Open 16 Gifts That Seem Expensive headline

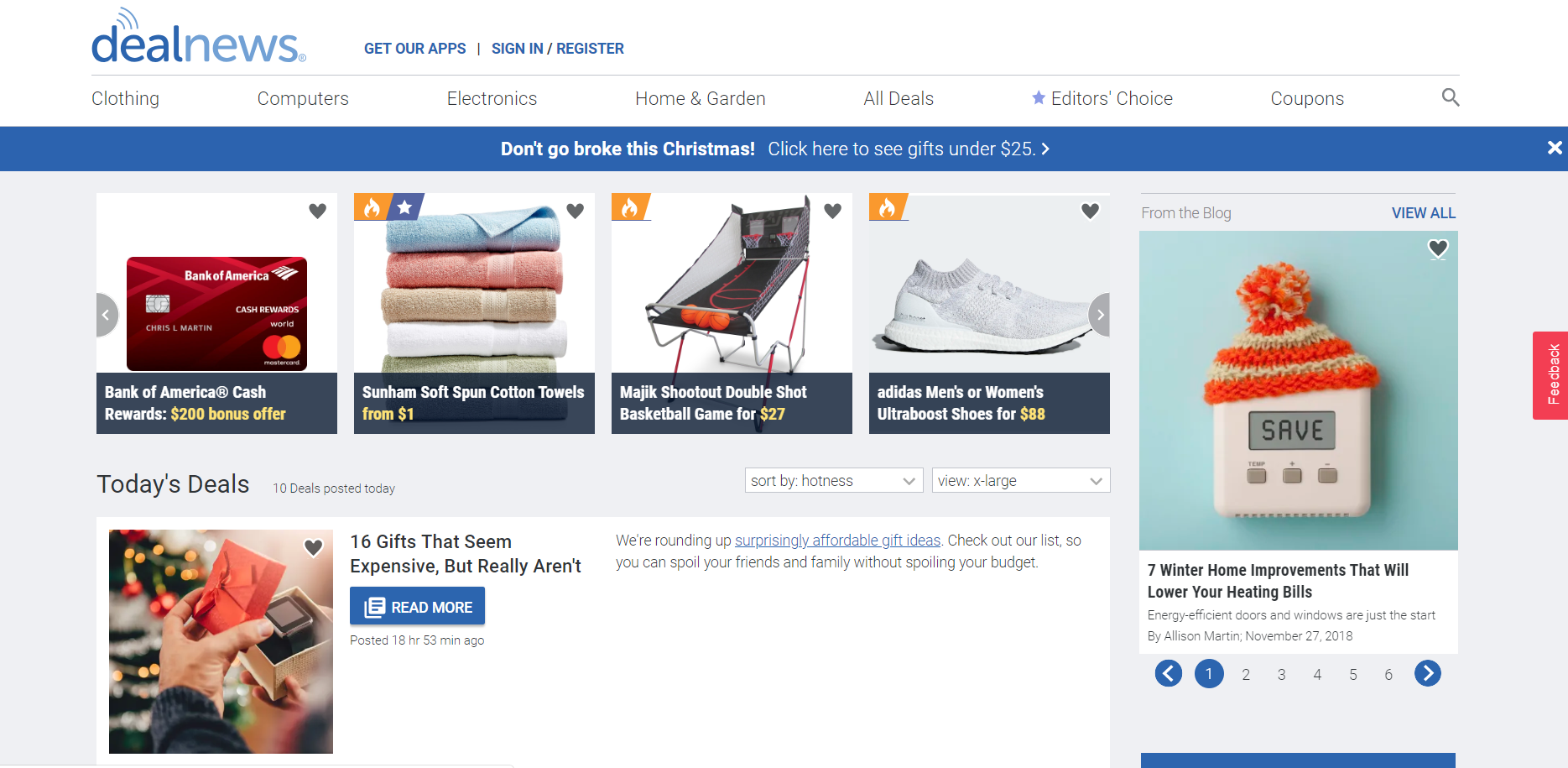tap(466, 554)
